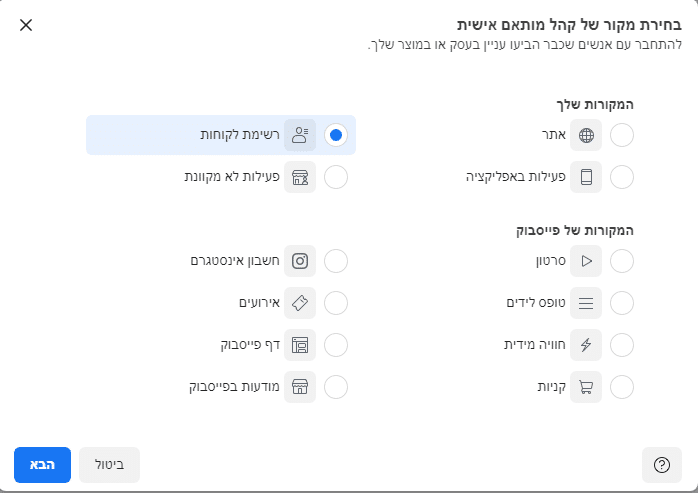
Task: Select the דף פייסבוק radio button
Action: tap(336, 345)
